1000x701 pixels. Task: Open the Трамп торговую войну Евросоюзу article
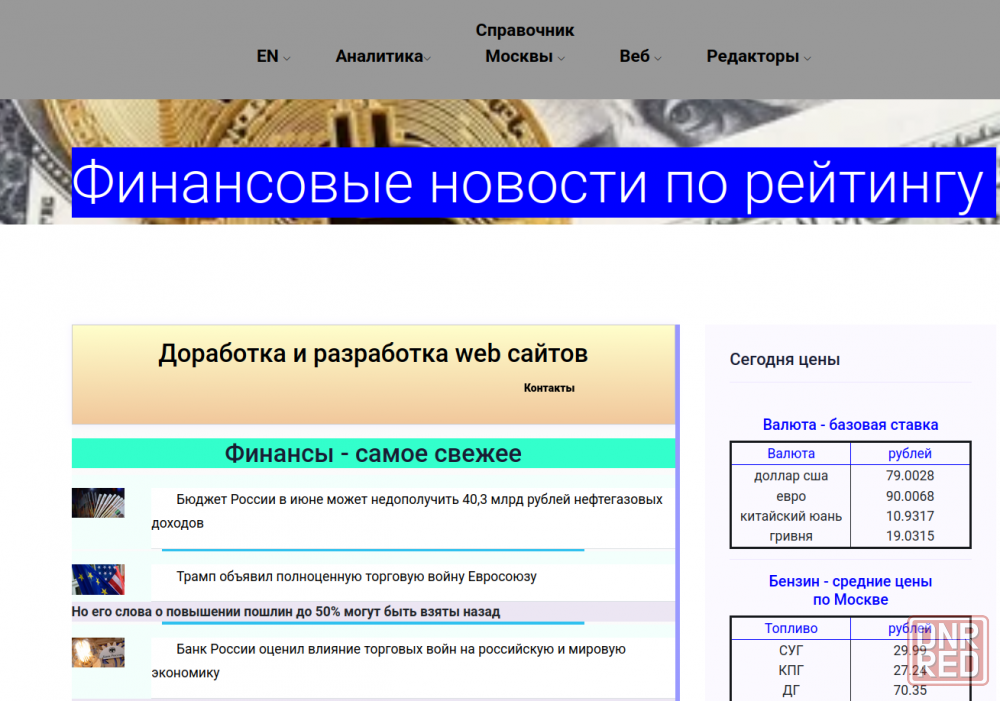(x=357, y=576)
